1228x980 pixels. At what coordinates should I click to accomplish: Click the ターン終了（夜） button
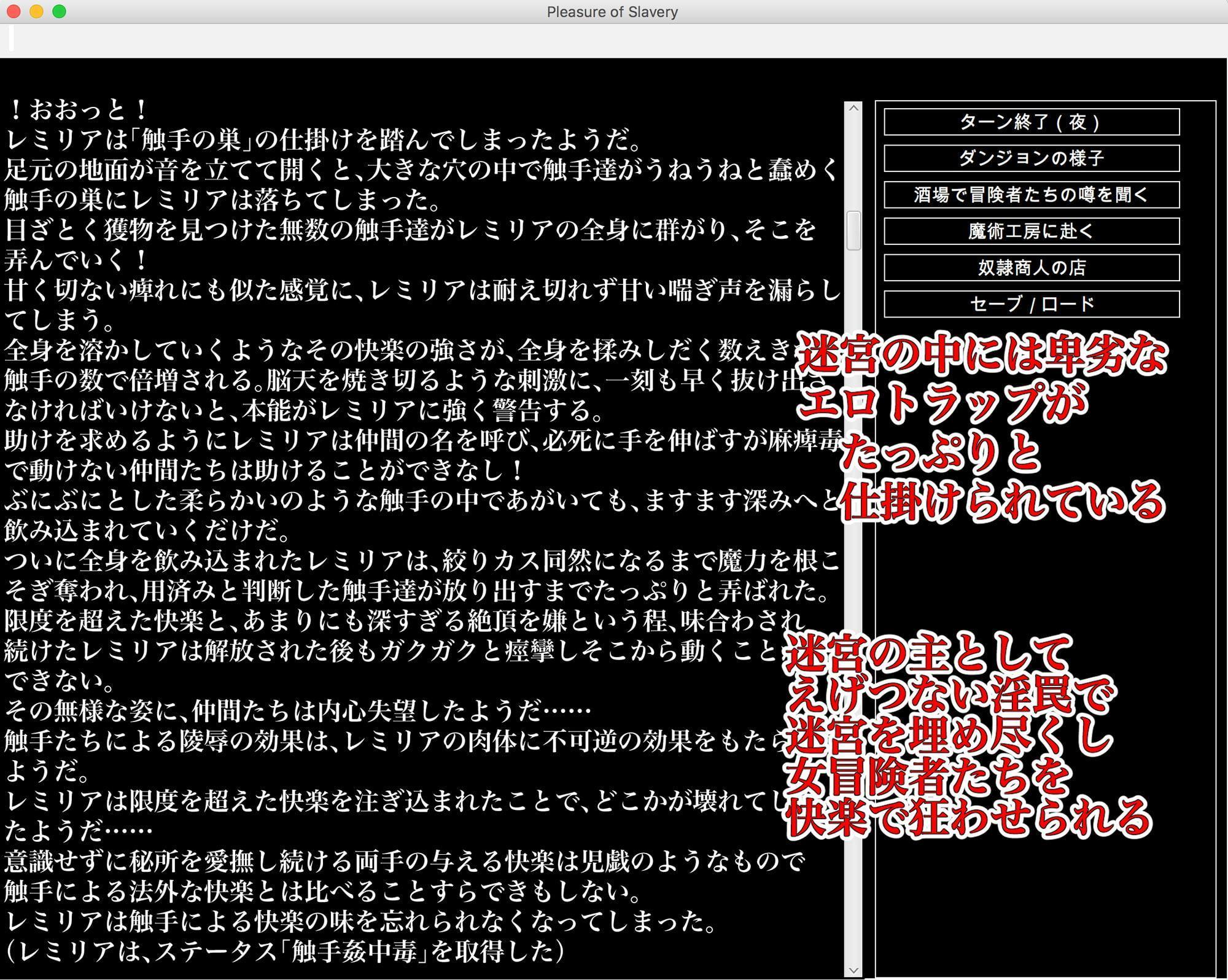[x=1031, y=122]
